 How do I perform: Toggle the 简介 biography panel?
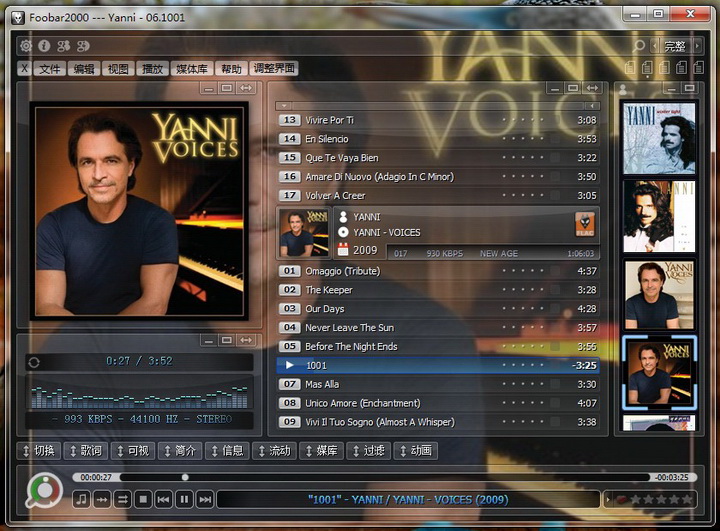pos(179,451)
